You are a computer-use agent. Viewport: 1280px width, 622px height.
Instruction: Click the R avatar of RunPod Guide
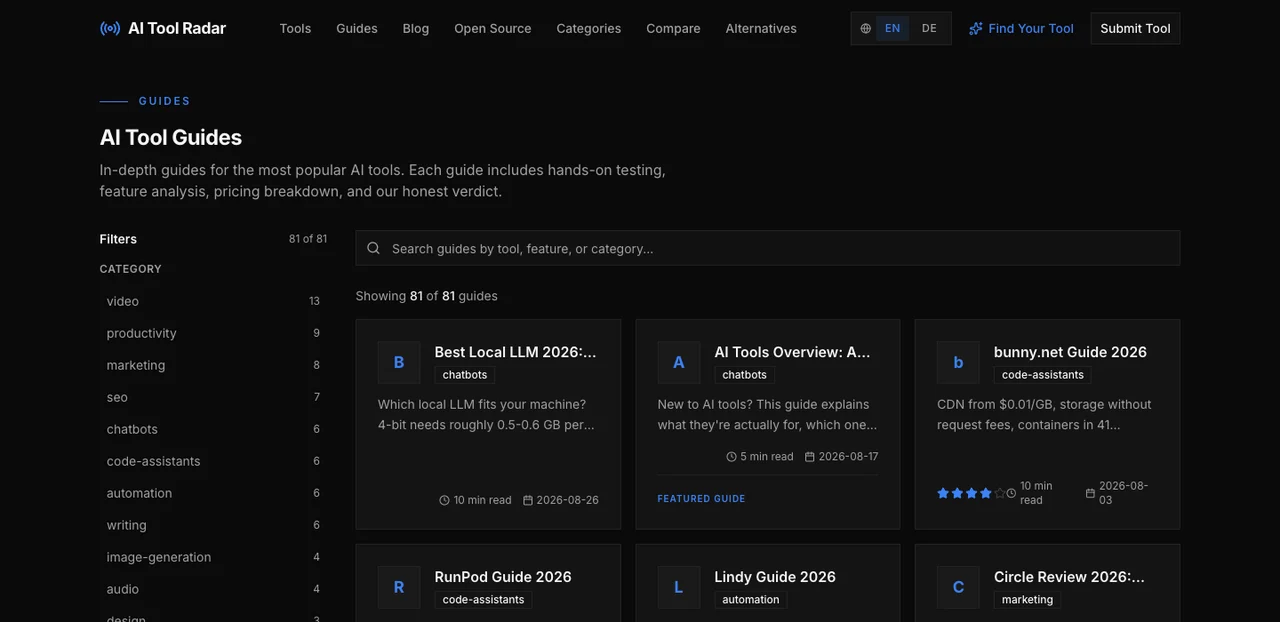[399, 587]
